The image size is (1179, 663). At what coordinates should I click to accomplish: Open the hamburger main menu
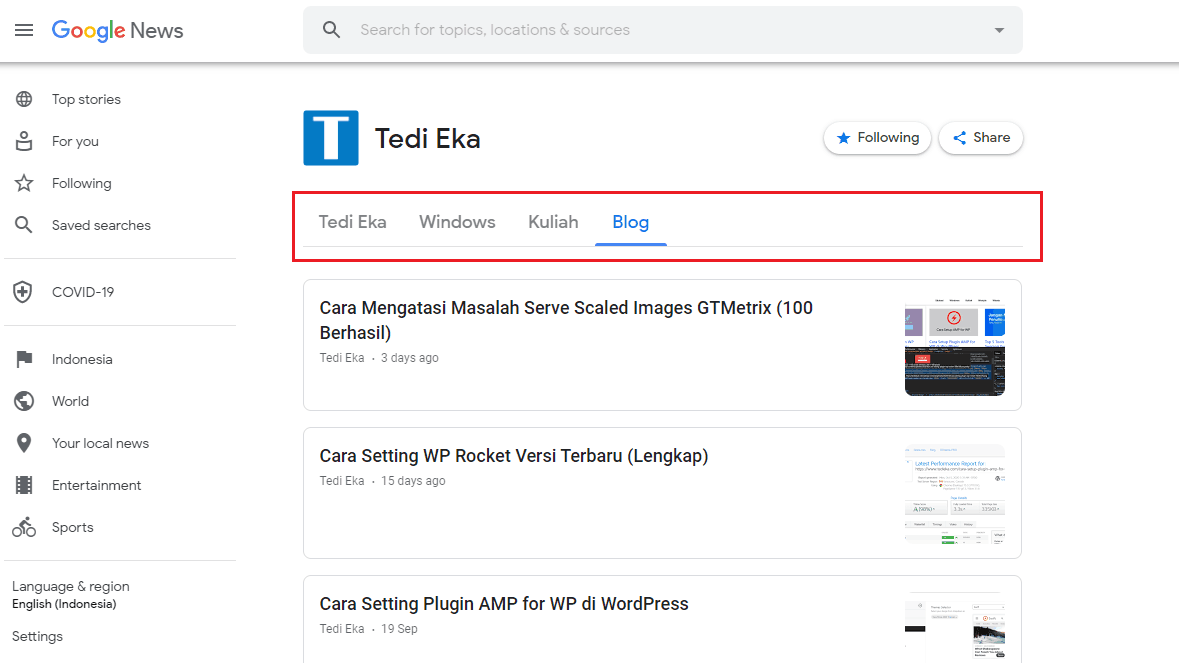(24, 30)
